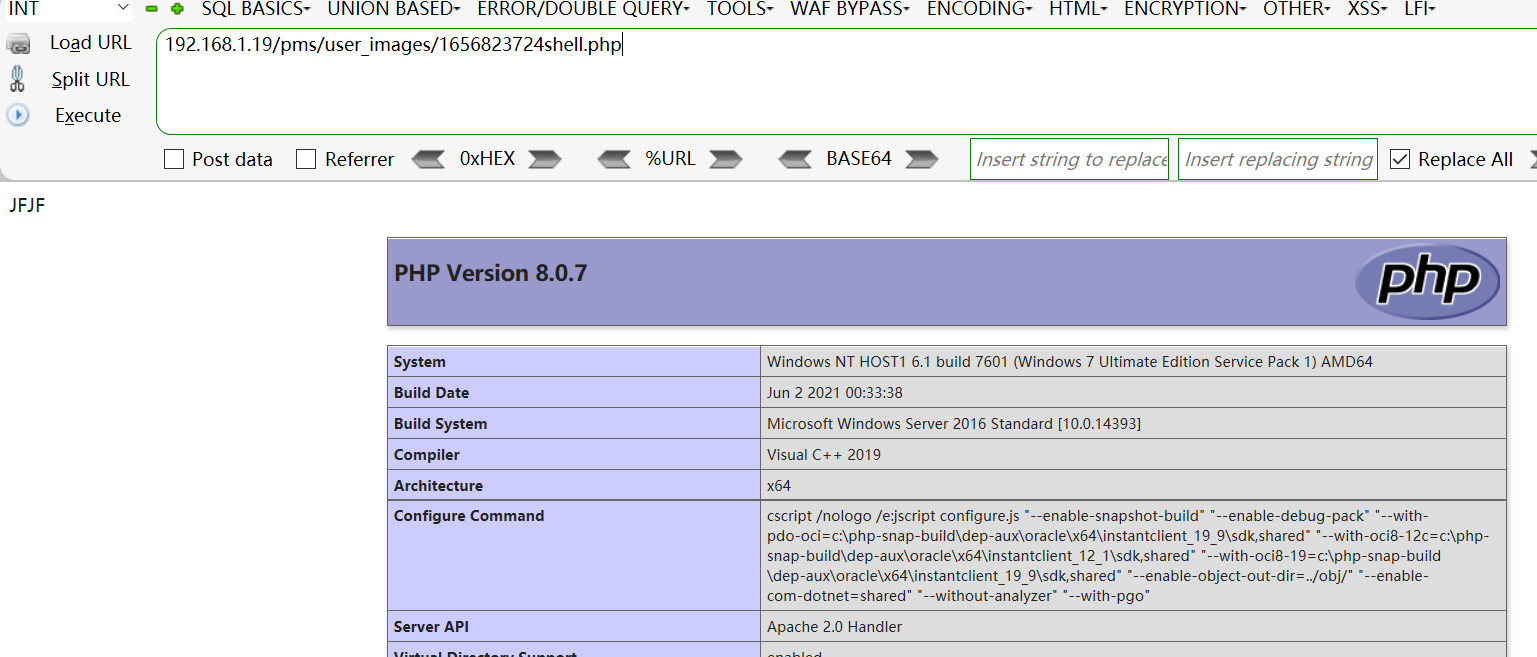This screenshot has height=657, width=1537.
Task: Open the OTHER menu
Action: point(1296,9)
